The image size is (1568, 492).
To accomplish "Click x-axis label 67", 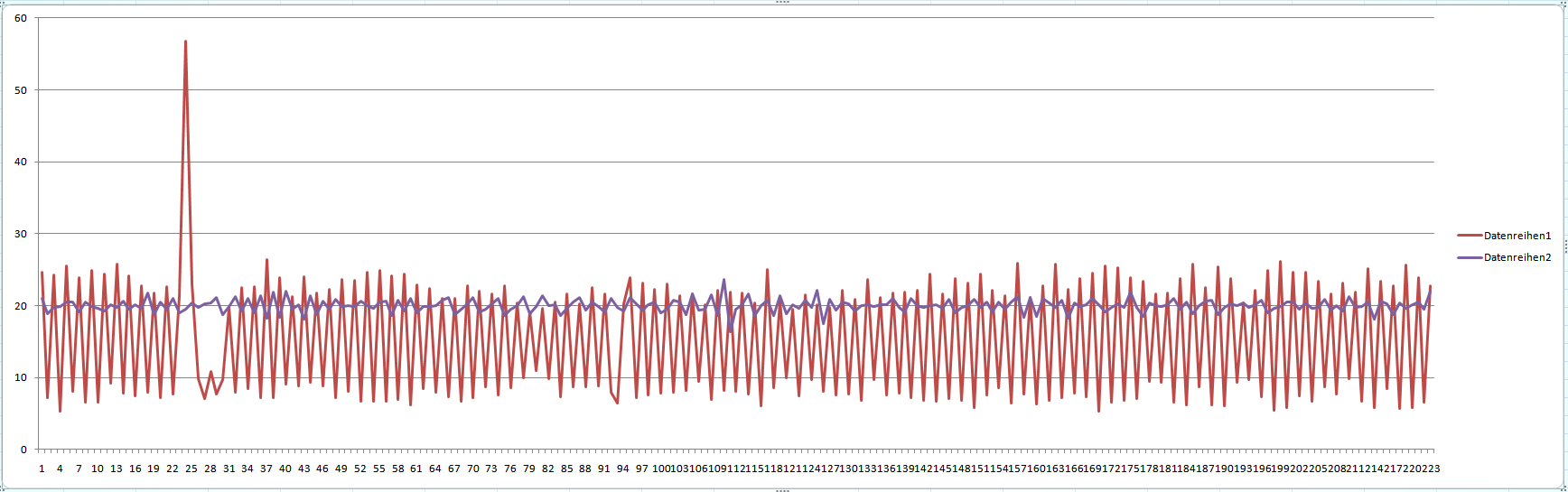I will (454, 469).
